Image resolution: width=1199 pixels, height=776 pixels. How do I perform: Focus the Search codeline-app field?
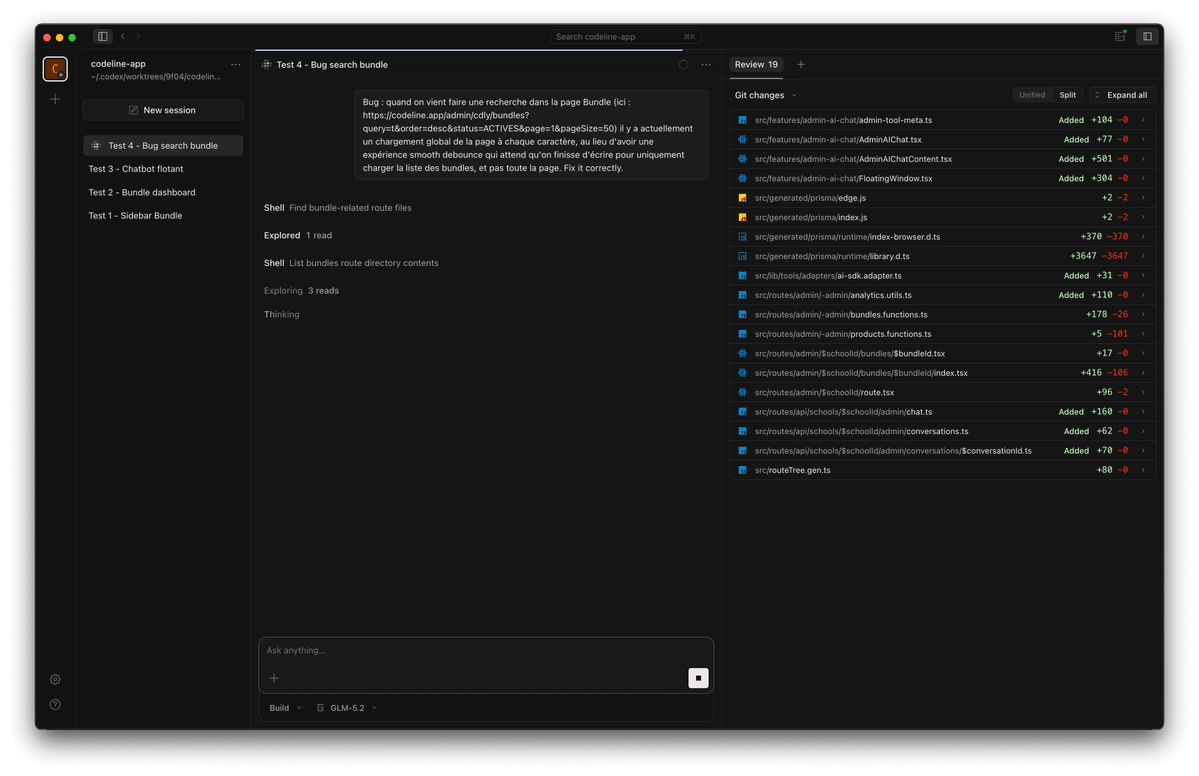(625, 37)
